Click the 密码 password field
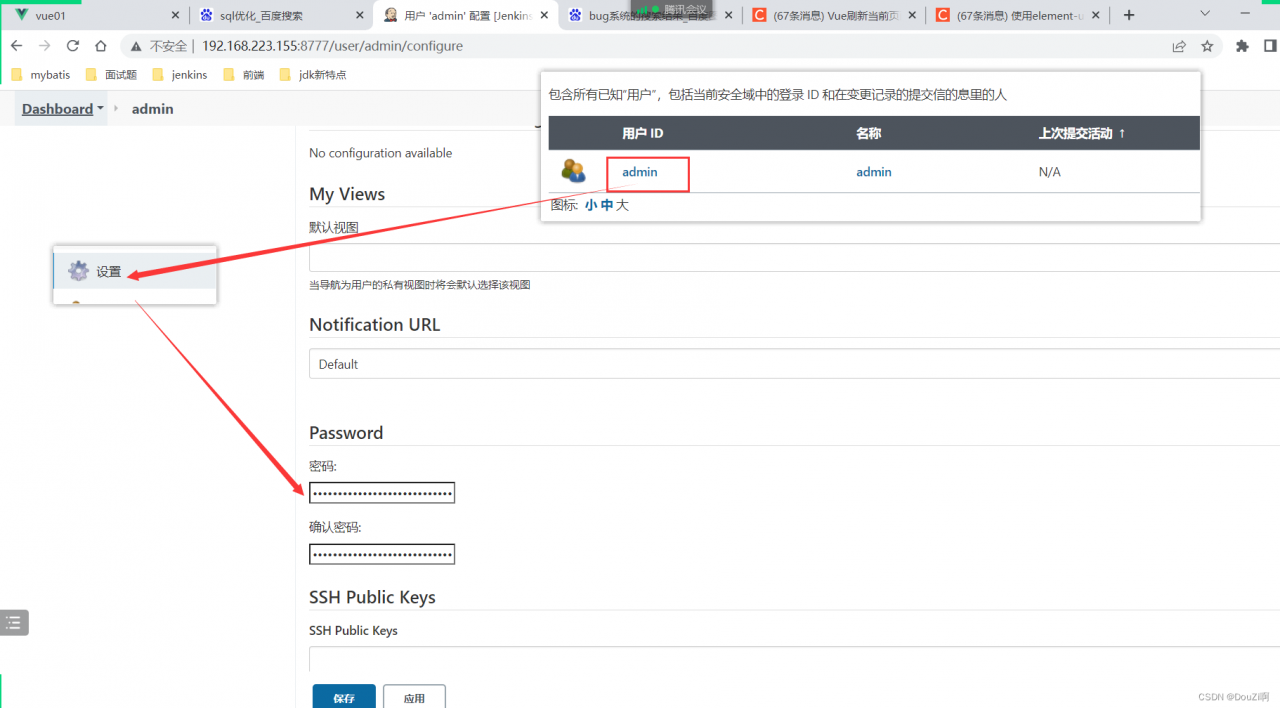The image size is (1280, 708). (382, 493)
